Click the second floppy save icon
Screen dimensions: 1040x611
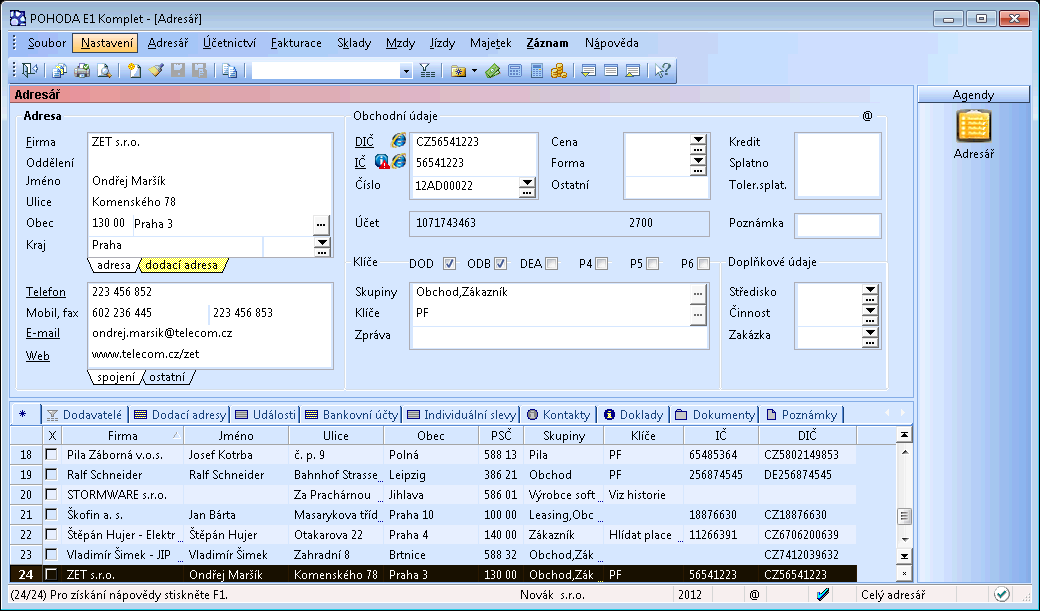[x=199, y=70]
